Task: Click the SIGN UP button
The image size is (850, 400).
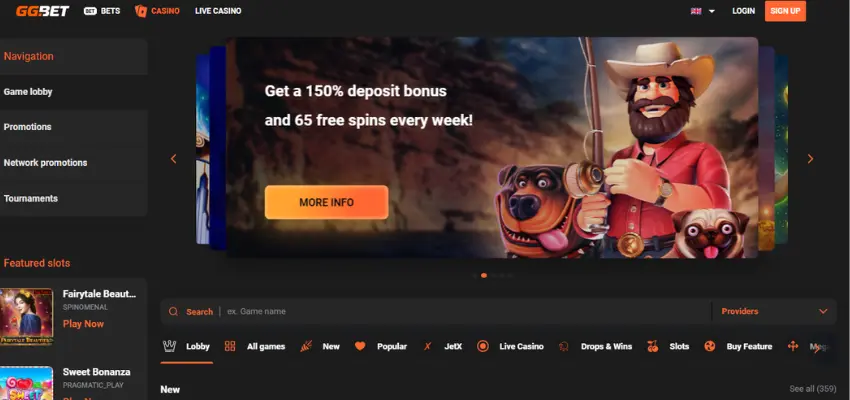Action: click(x=785, y=11)
